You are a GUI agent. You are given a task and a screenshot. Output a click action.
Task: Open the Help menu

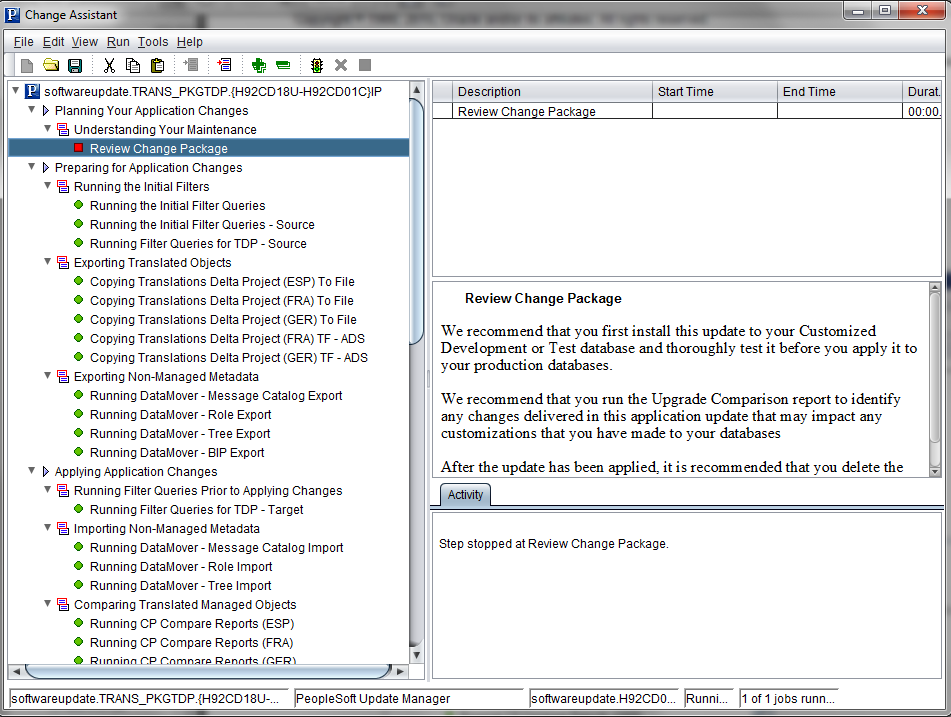click(x=190, y=42)
